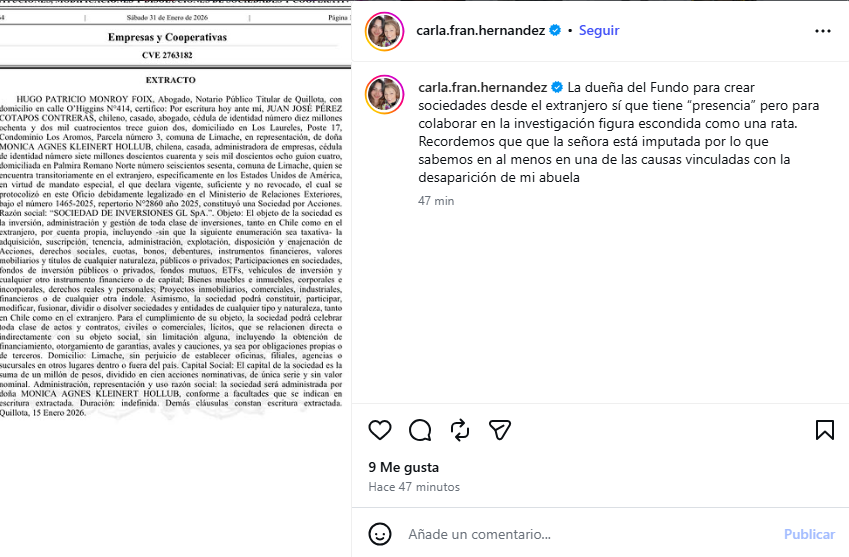849x557 pixels.
Task: Like the post with heart icon
Action: click(x=380, y=430)
